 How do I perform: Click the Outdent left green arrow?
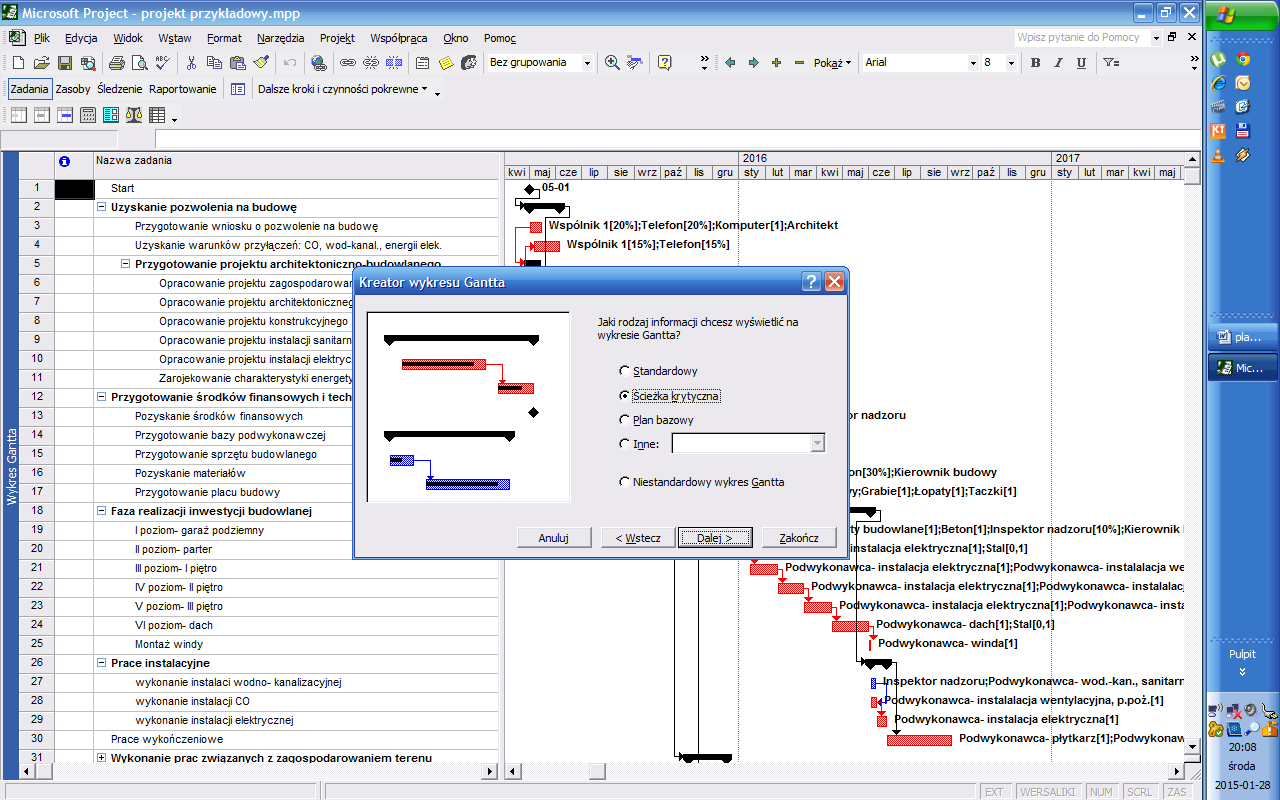click(731, 63)
